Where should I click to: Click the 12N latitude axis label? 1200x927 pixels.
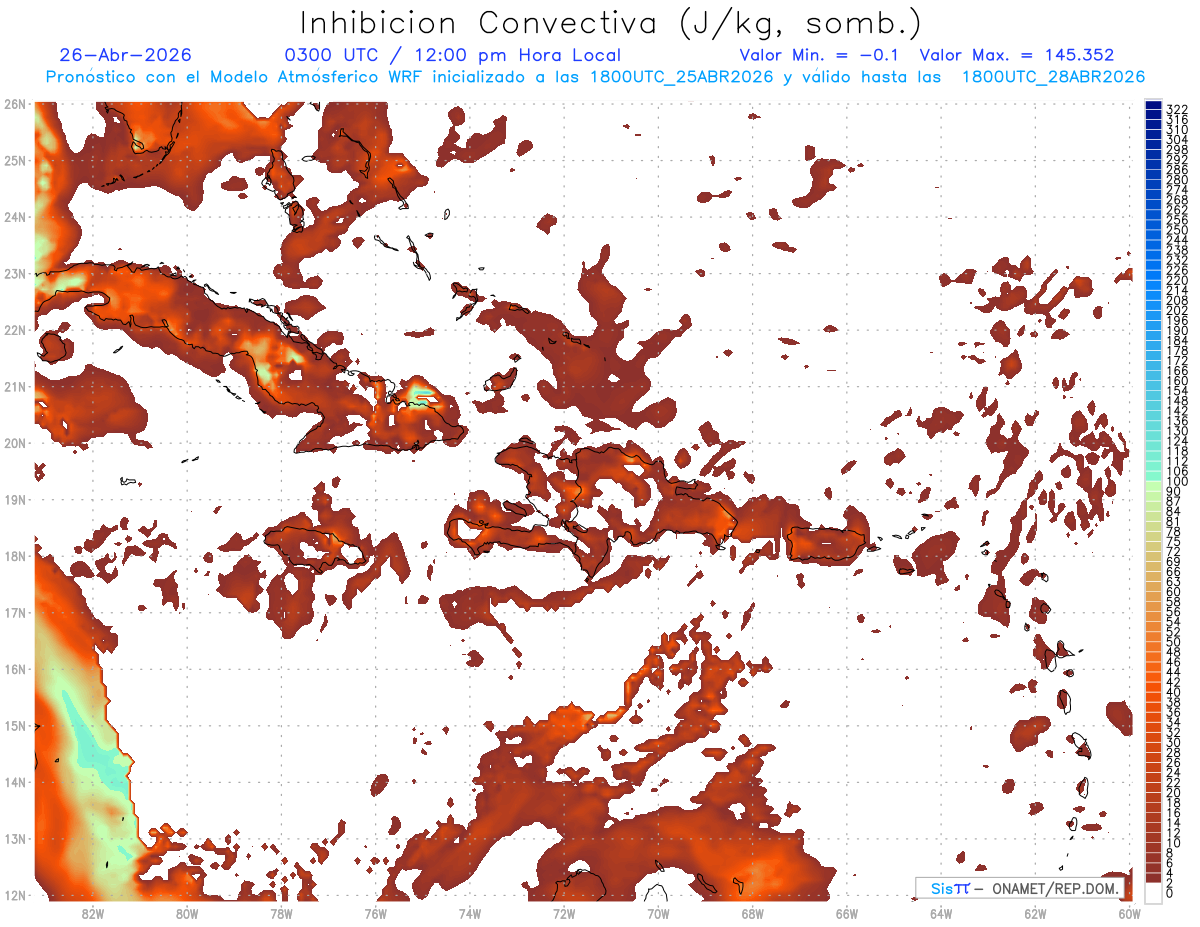click(14, 895)
